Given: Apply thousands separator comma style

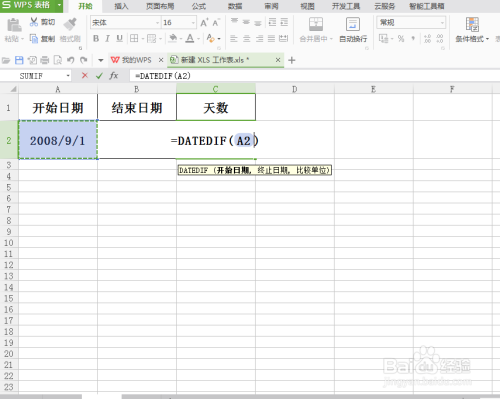Looking at the screenshot, I should (413, 39).
